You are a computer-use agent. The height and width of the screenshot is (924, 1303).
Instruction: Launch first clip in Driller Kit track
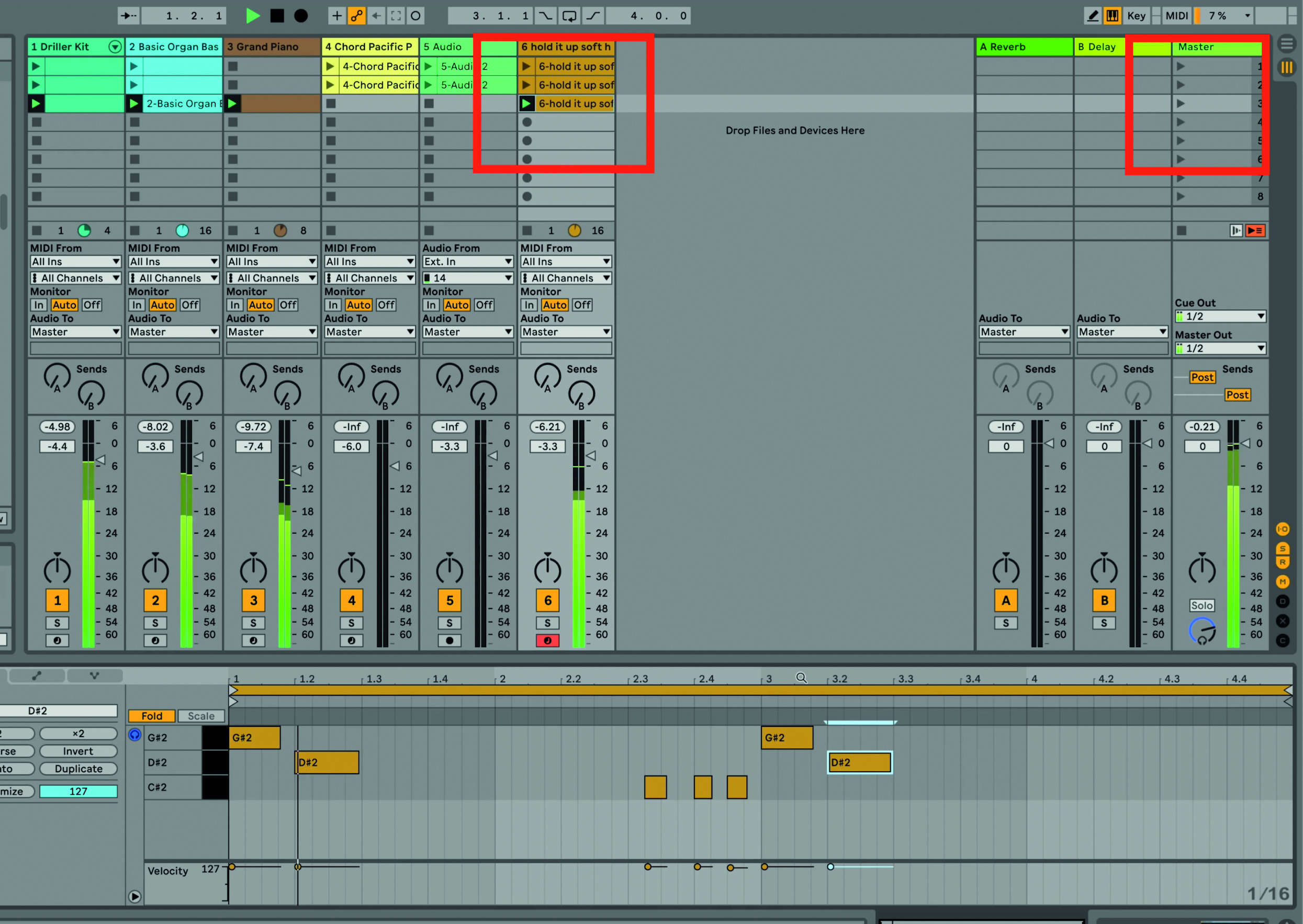(x=36, y=66)
